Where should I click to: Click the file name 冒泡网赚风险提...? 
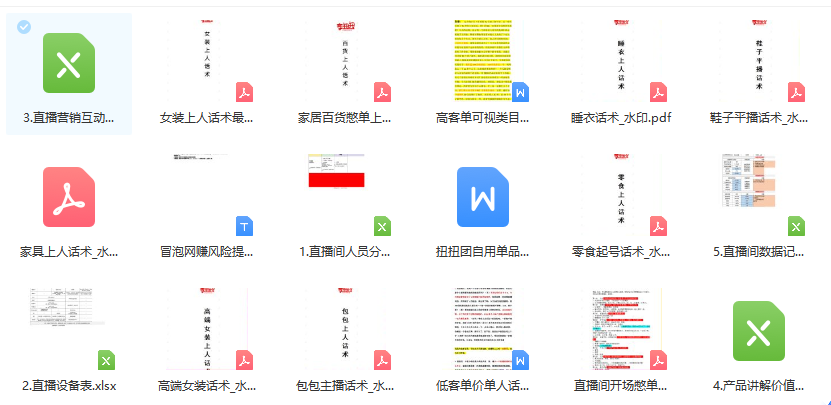pos(207,252)
